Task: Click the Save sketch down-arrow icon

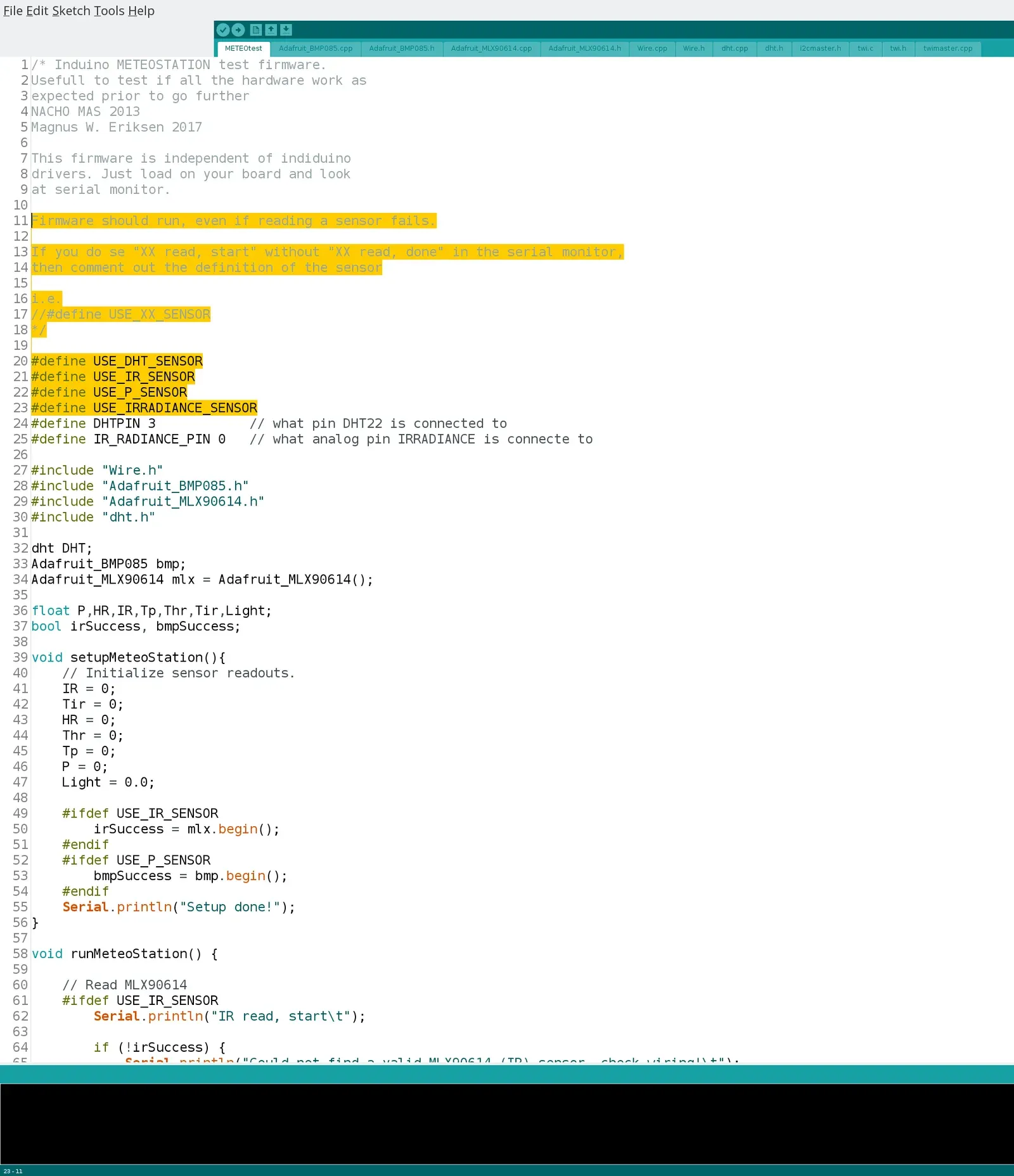Action: (286, 30)
